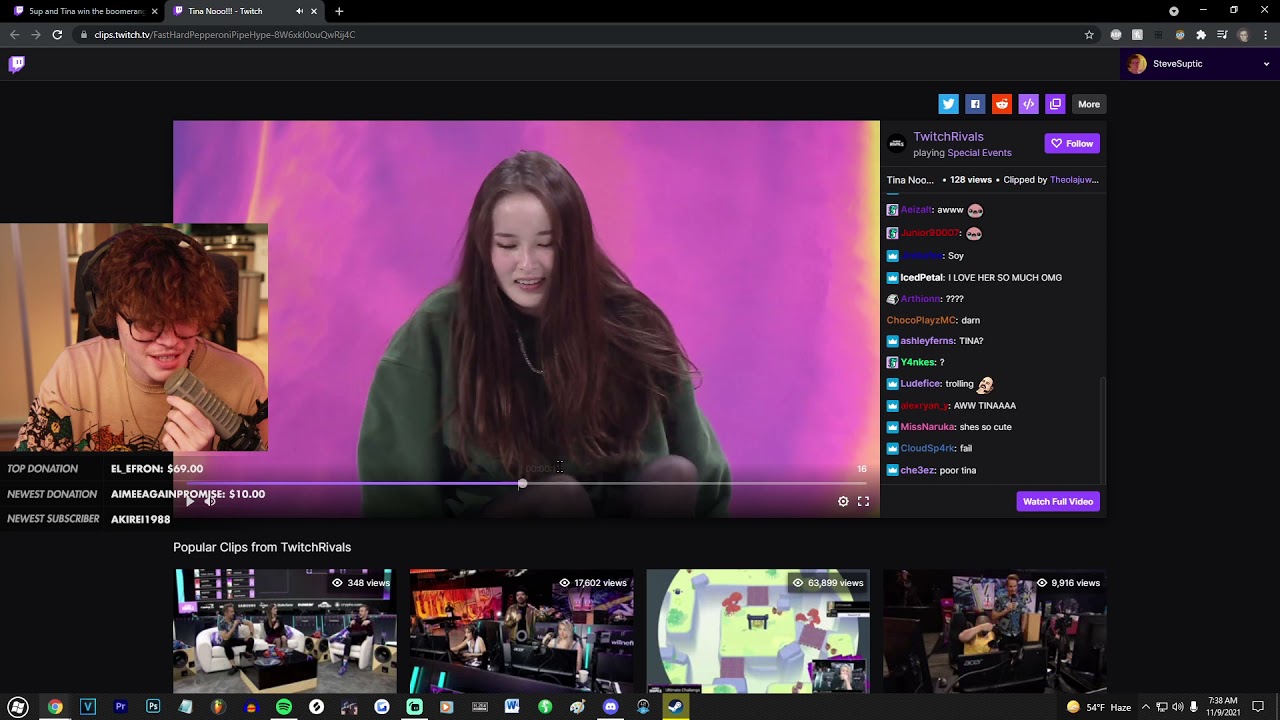Open clip thumbnail with 348 views

[x=285, y=631]
